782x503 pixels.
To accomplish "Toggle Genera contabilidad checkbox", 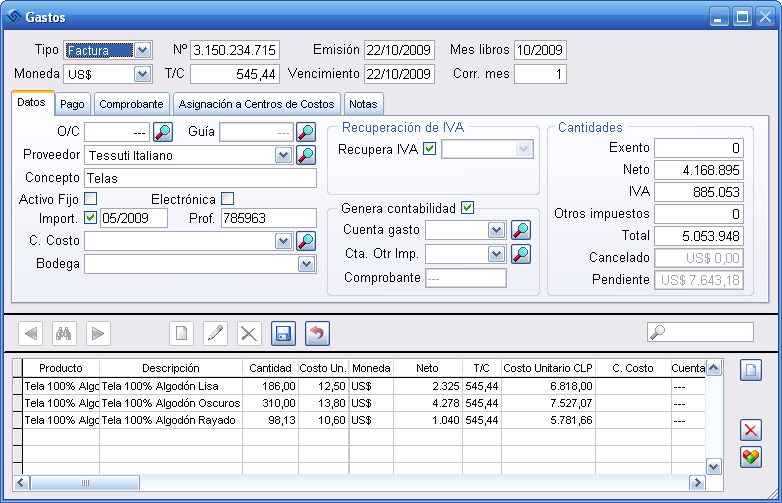I will 467,207.
